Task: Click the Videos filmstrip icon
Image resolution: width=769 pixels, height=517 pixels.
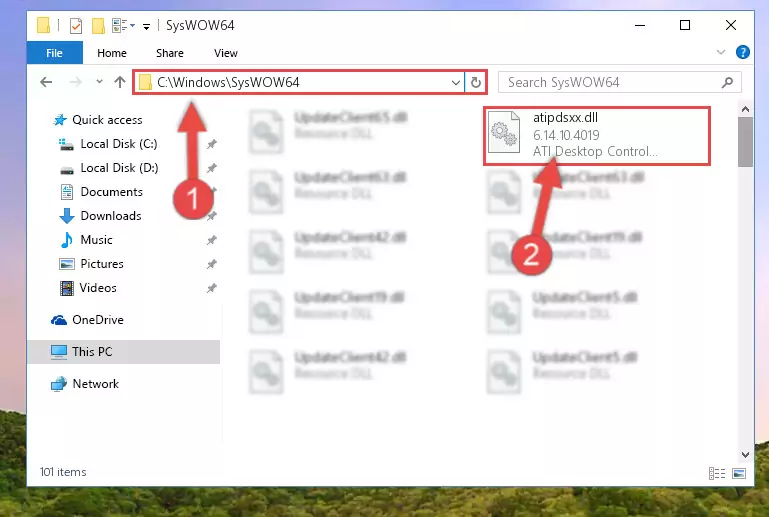Action: (67, 288)
